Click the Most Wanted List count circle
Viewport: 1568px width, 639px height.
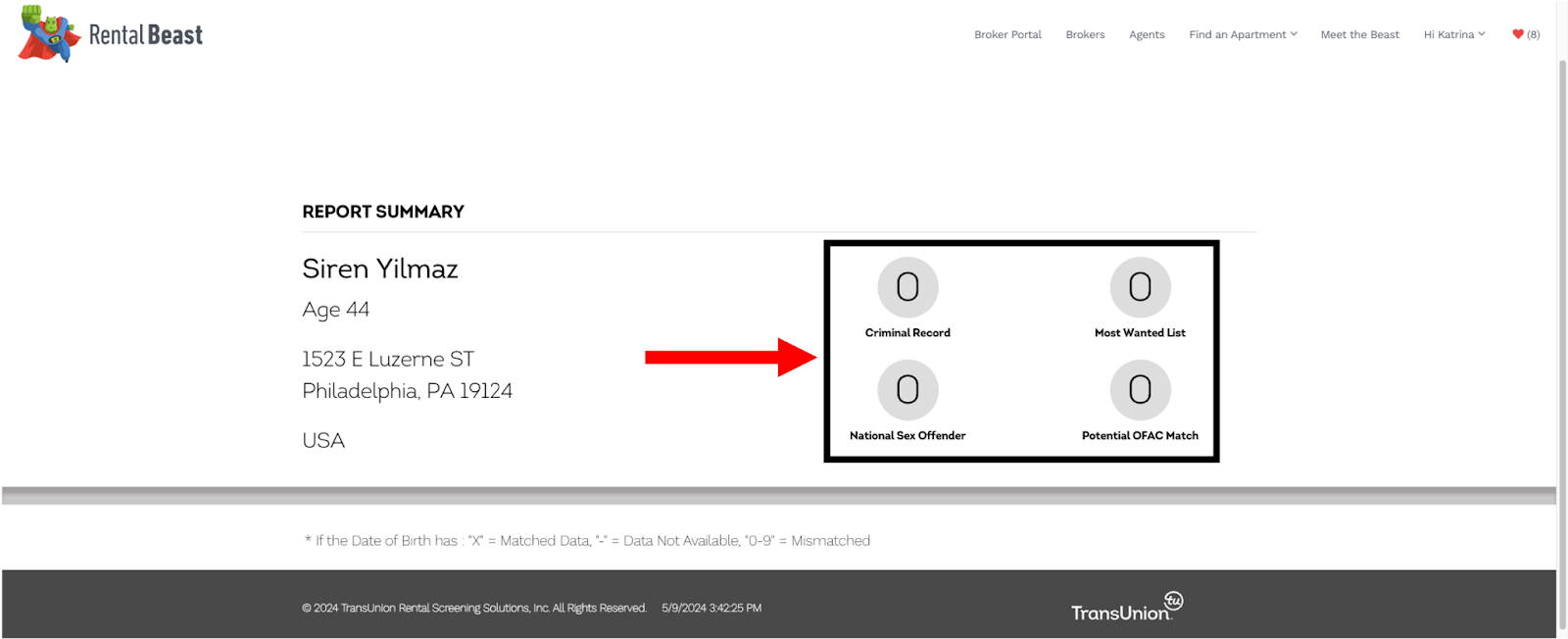pyautogui.click(x=1140, y=287)
